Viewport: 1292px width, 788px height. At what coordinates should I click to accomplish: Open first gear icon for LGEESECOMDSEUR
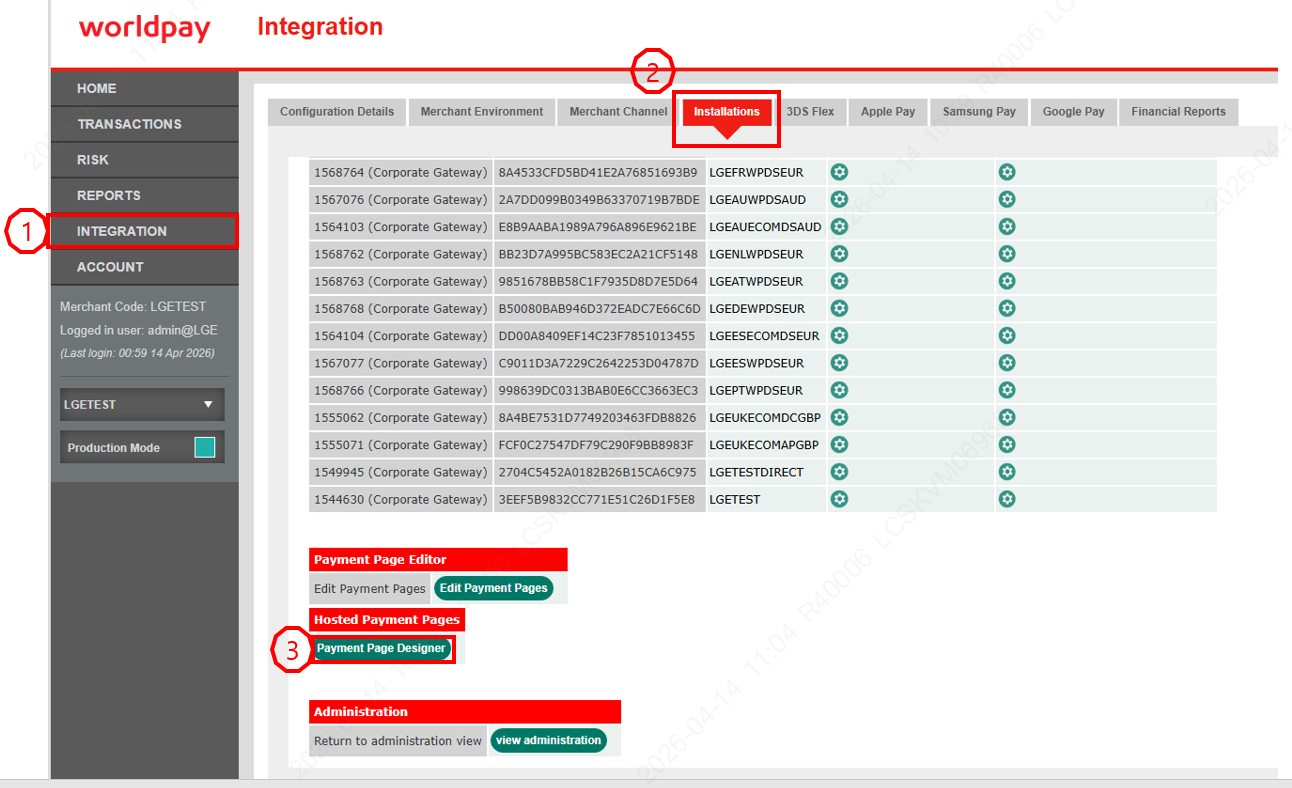[x=839, y=336]
